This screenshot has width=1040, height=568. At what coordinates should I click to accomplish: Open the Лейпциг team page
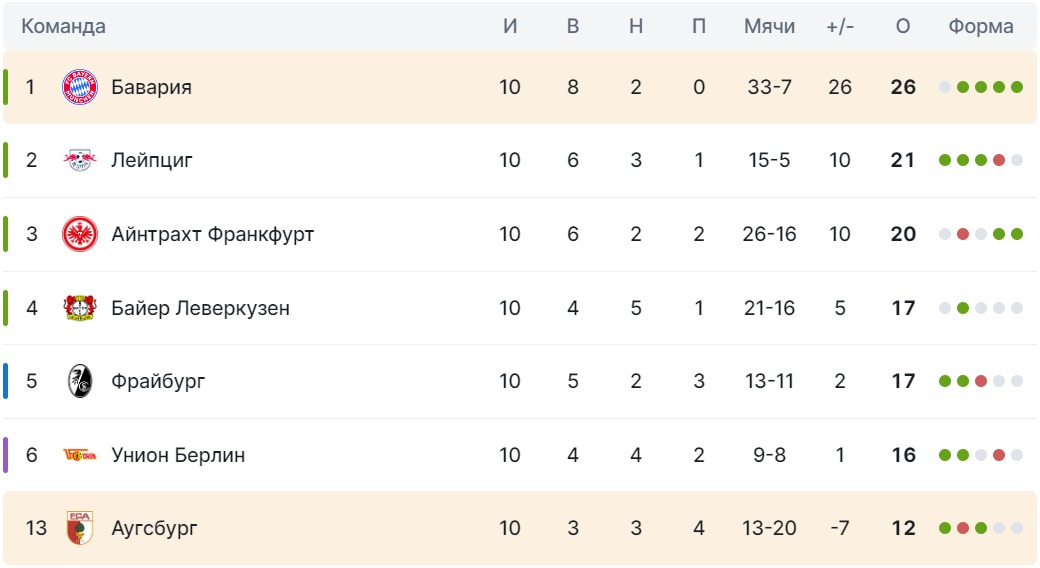pyautogui.click(x=152, y=160)
